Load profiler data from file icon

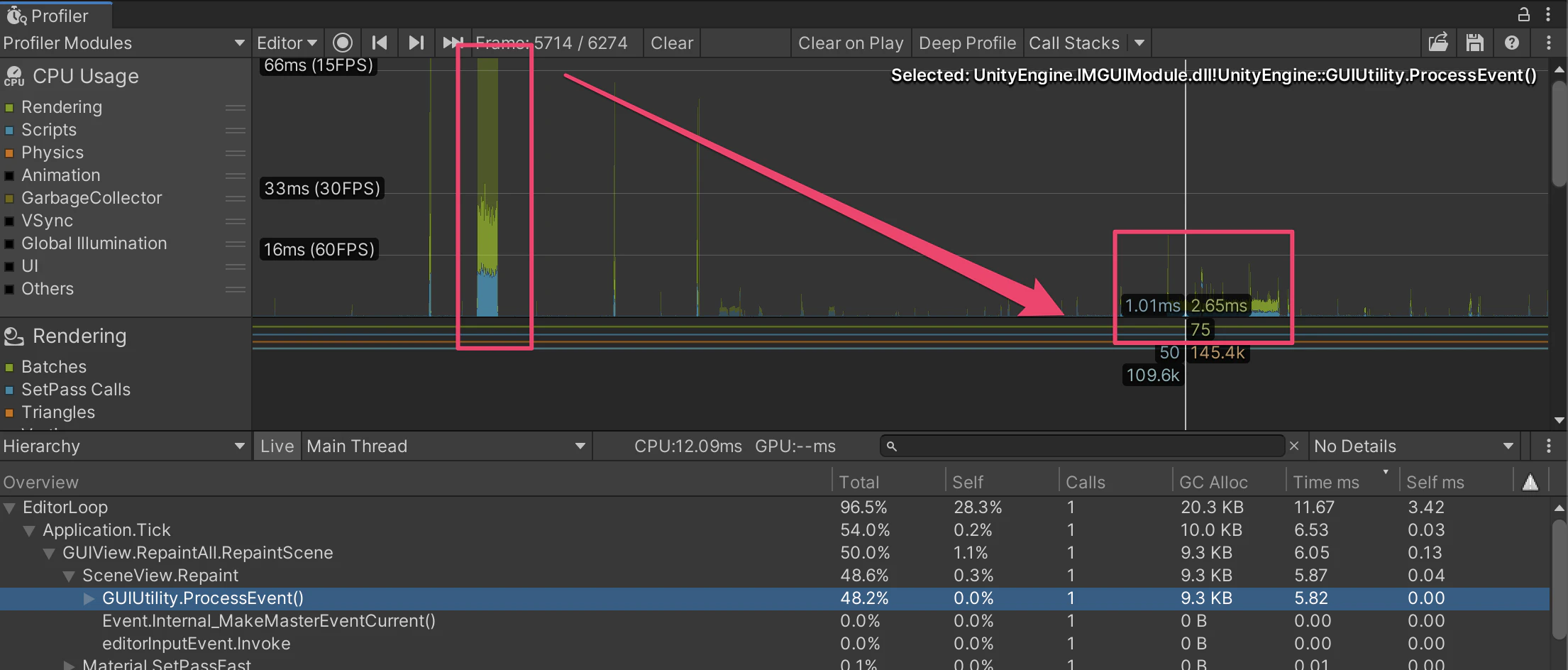tap(1438, 43)
